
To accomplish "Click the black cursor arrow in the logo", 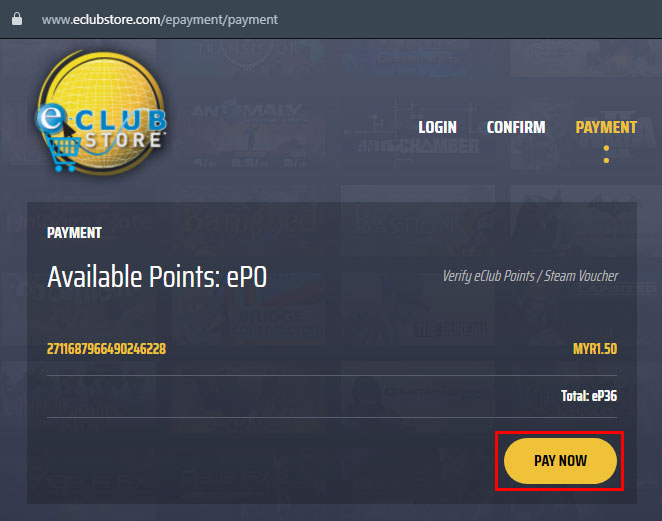I will pyautogui.click(x=69, y=129).
